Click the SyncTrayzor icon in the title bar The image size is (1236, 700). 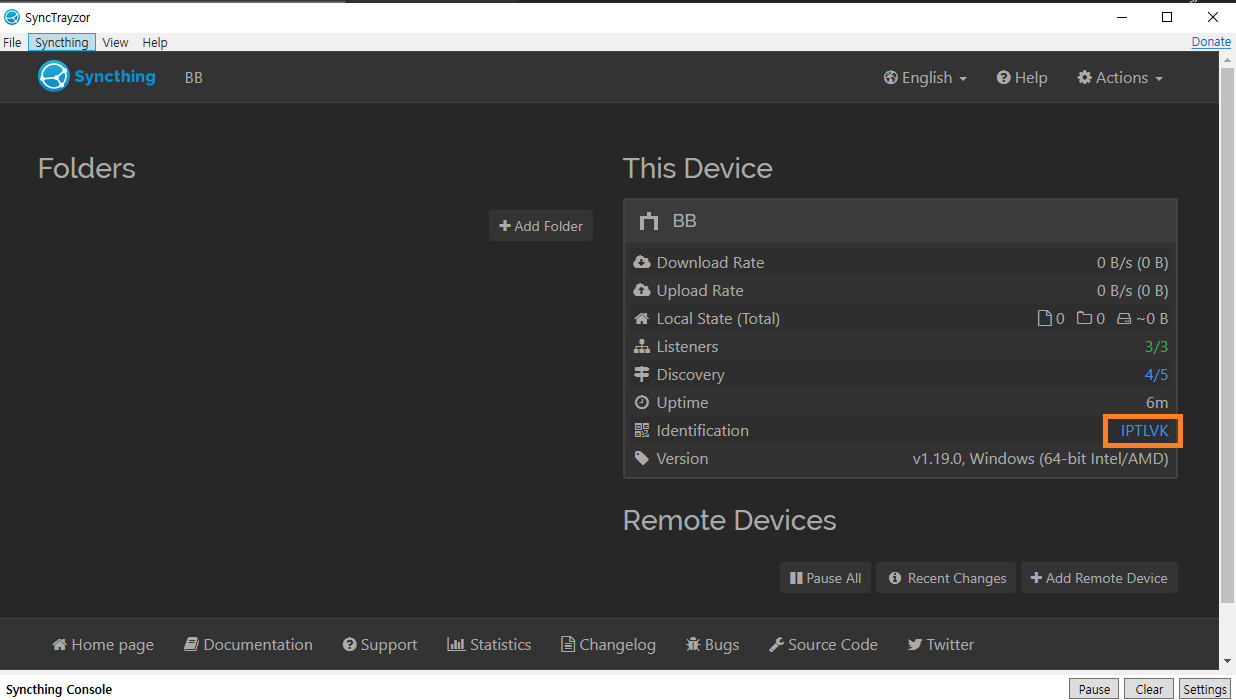pos(12,17)
